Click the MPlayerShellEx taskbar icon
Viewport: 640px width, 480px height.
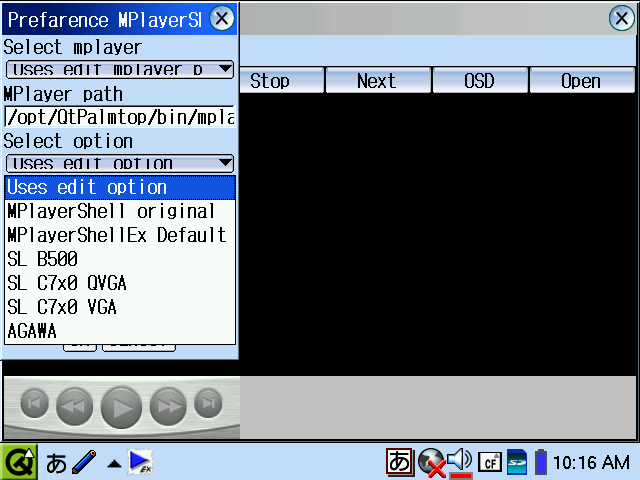pyautogui.click(x=141, y=462)
